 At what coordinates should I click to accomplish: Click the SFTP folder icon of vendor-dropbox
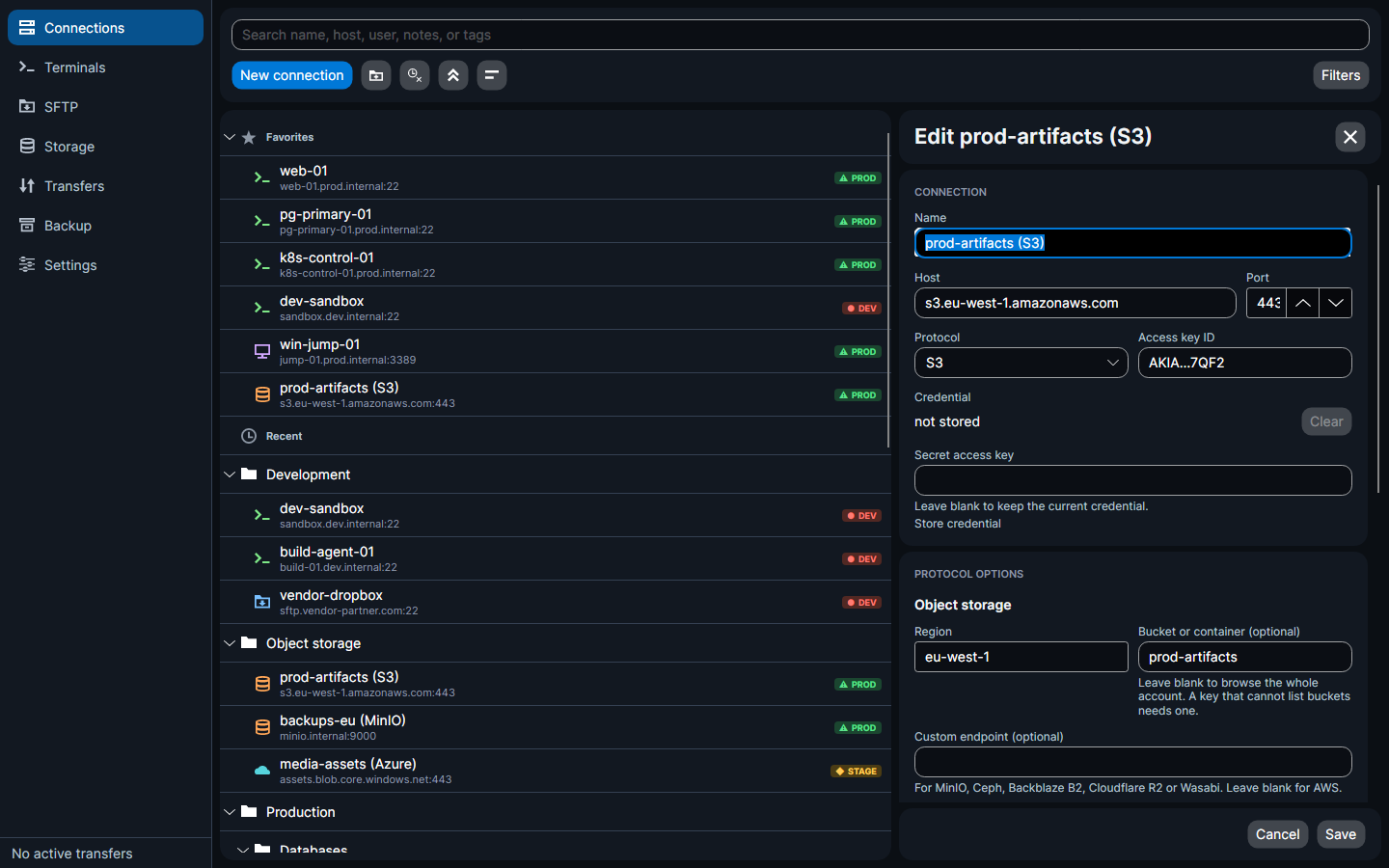261,602
